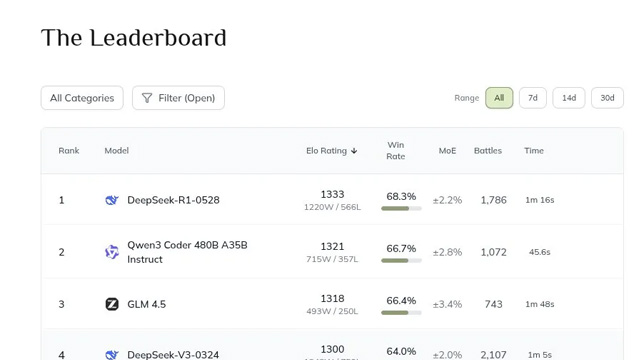Image resolution: width=640 pixels, height=360 pixels.
Task: Sort by Time column header
Action: click(x=534, y=151)
